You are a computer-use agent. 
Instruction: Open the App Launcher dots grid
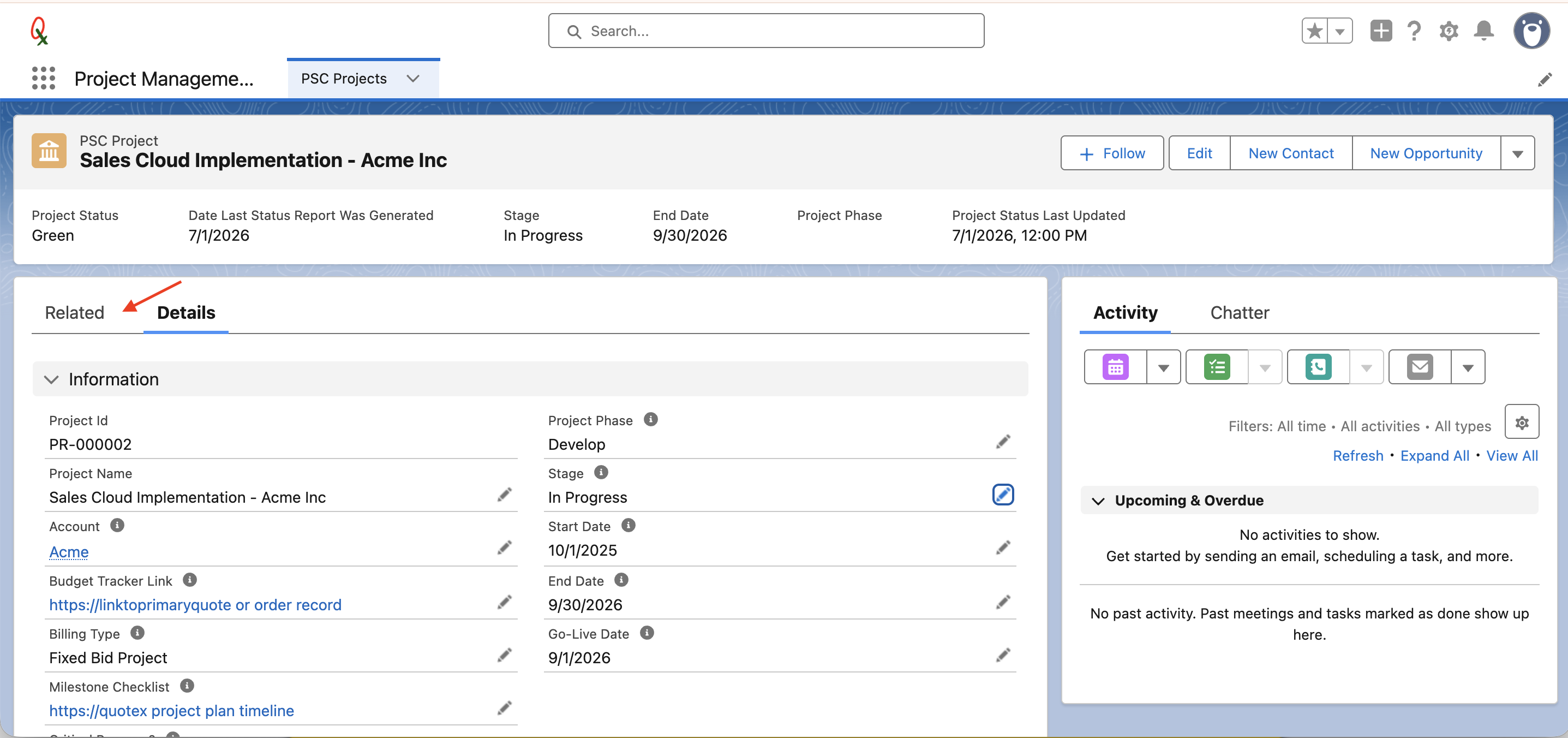click(x=43, y=79)
